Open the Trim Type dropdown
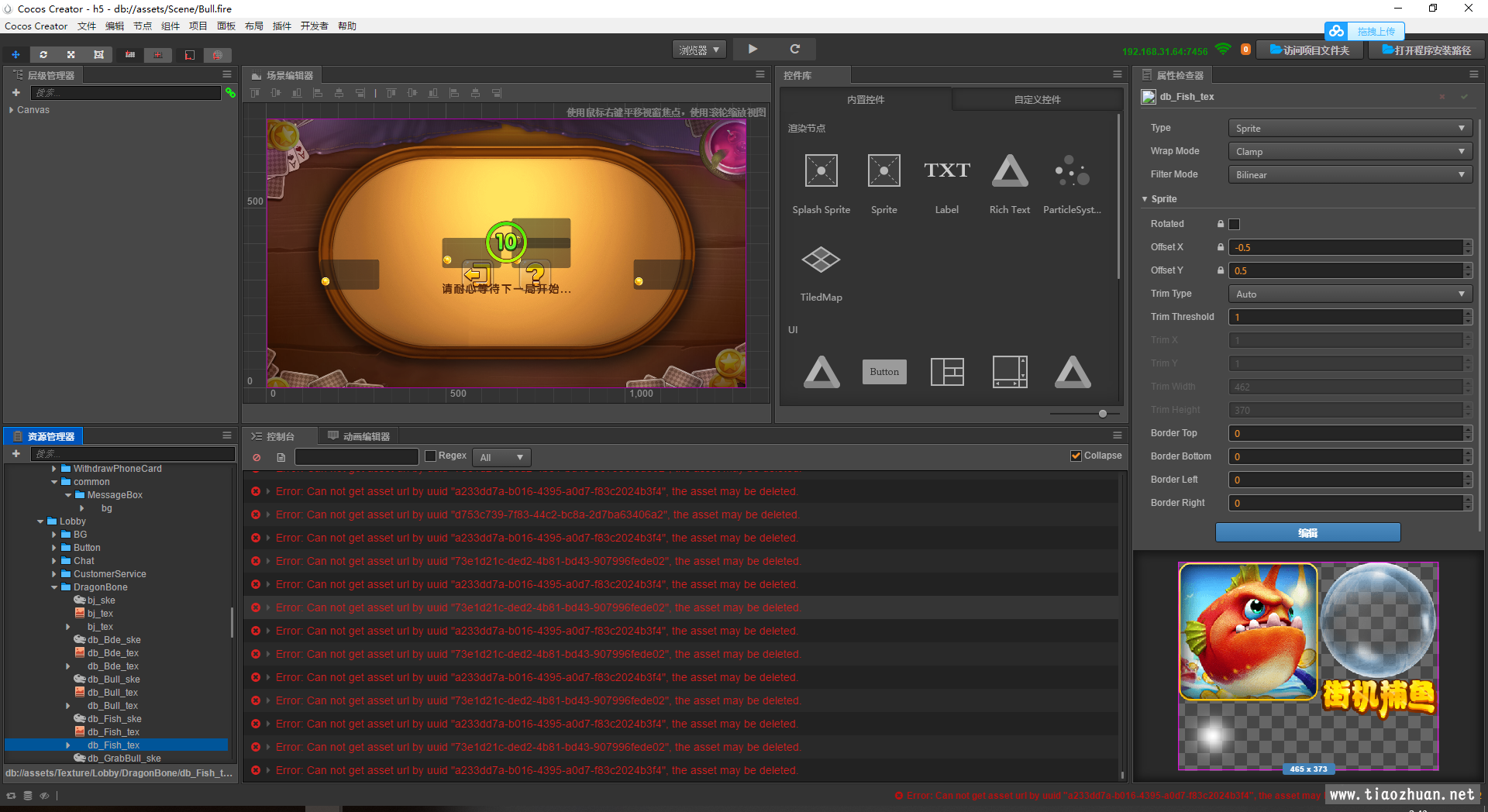1488x812 pixels. click(x=1350, y=294)
